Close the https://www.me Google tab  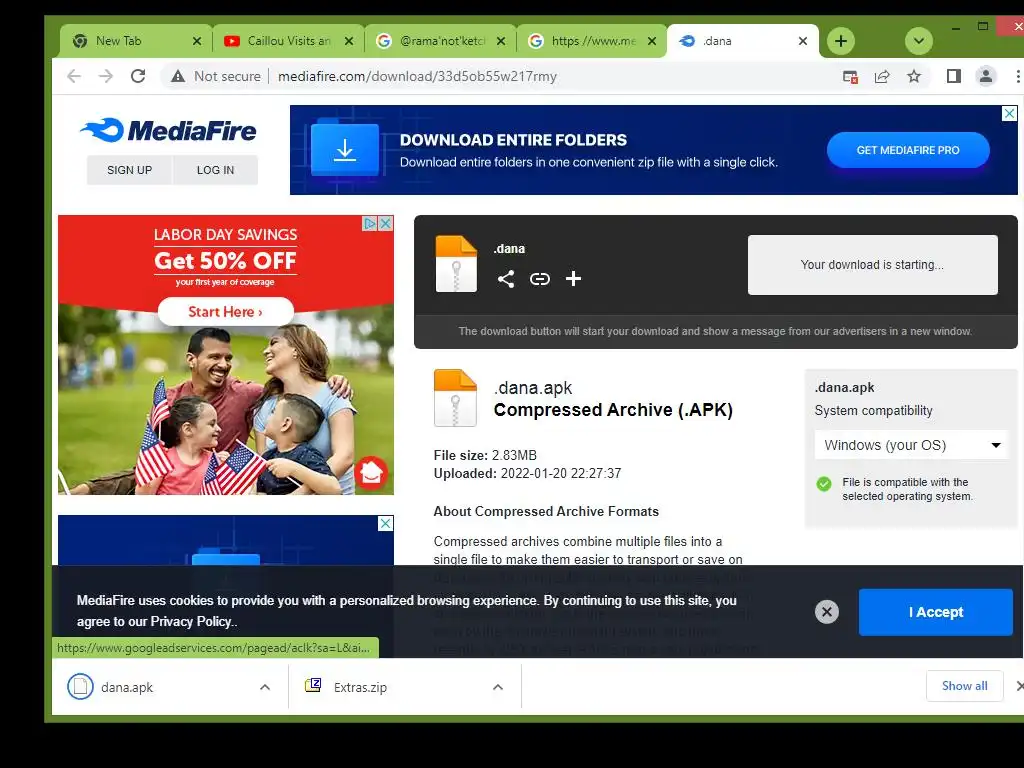652,41
